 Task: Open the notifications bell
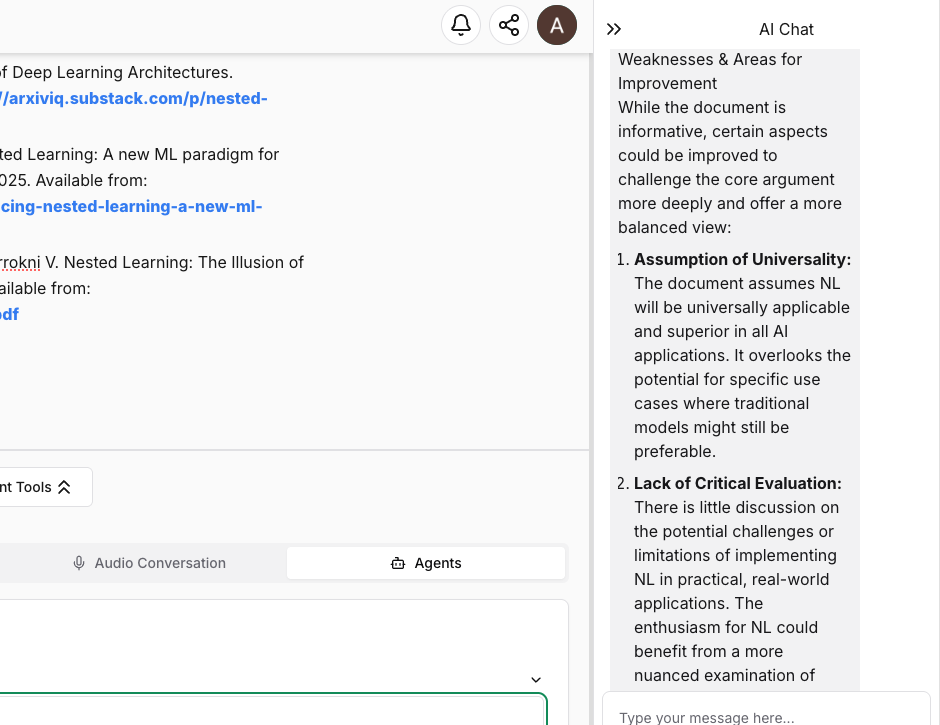pos(461,25)
